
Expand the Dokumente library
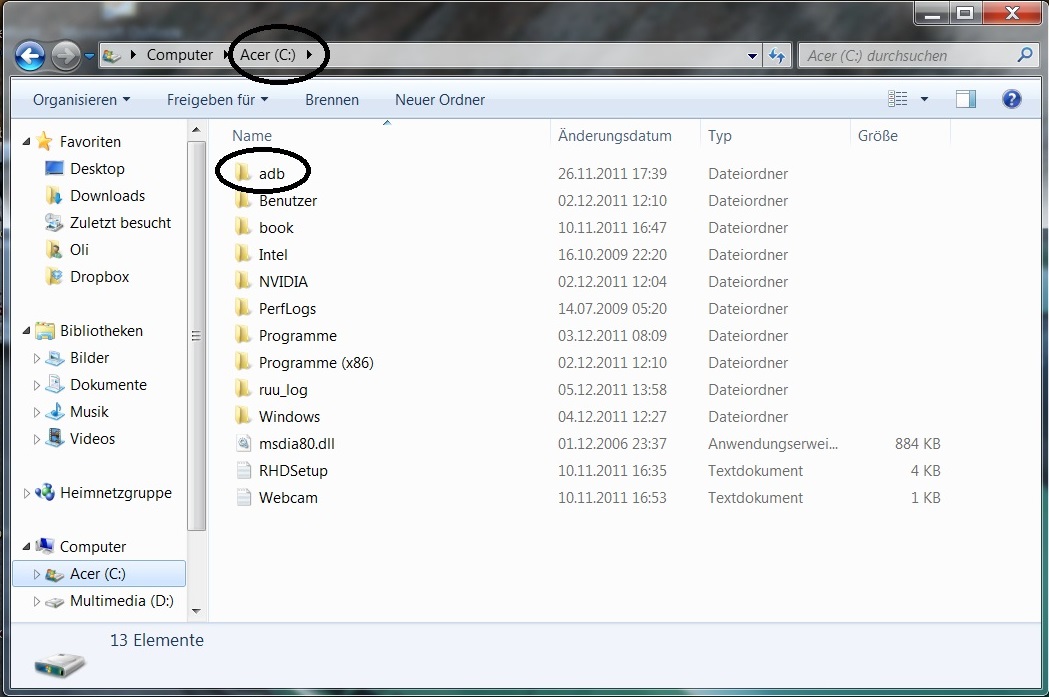37,385
